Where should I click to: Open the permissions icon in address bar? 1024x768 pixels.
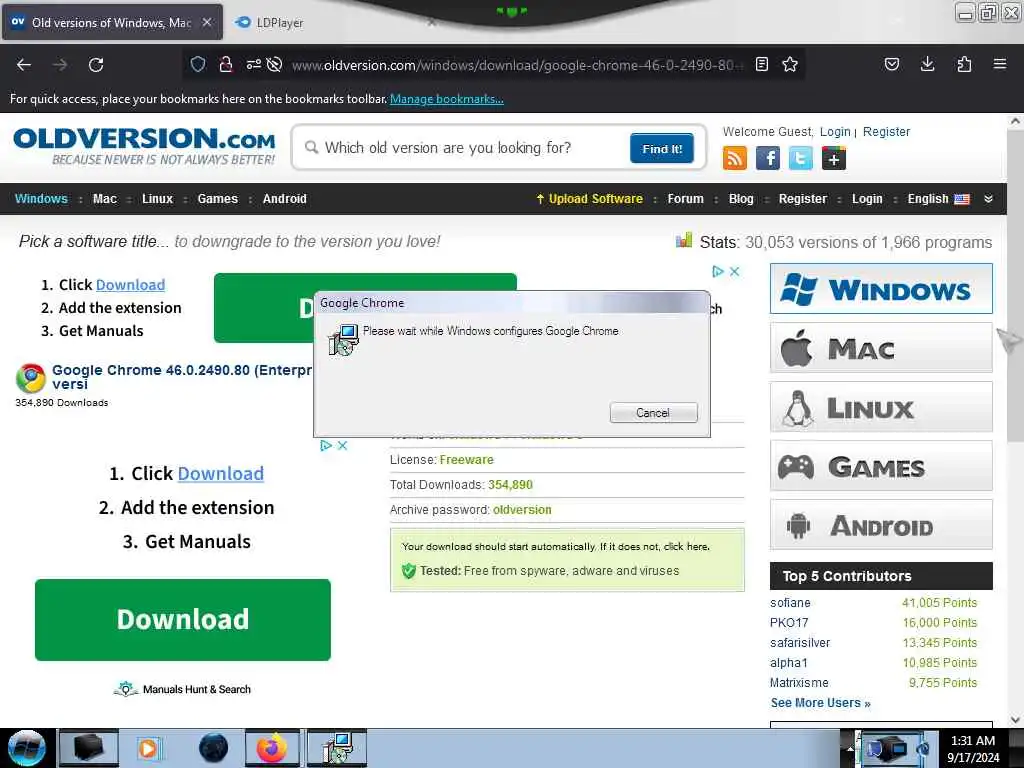[254, 64]
